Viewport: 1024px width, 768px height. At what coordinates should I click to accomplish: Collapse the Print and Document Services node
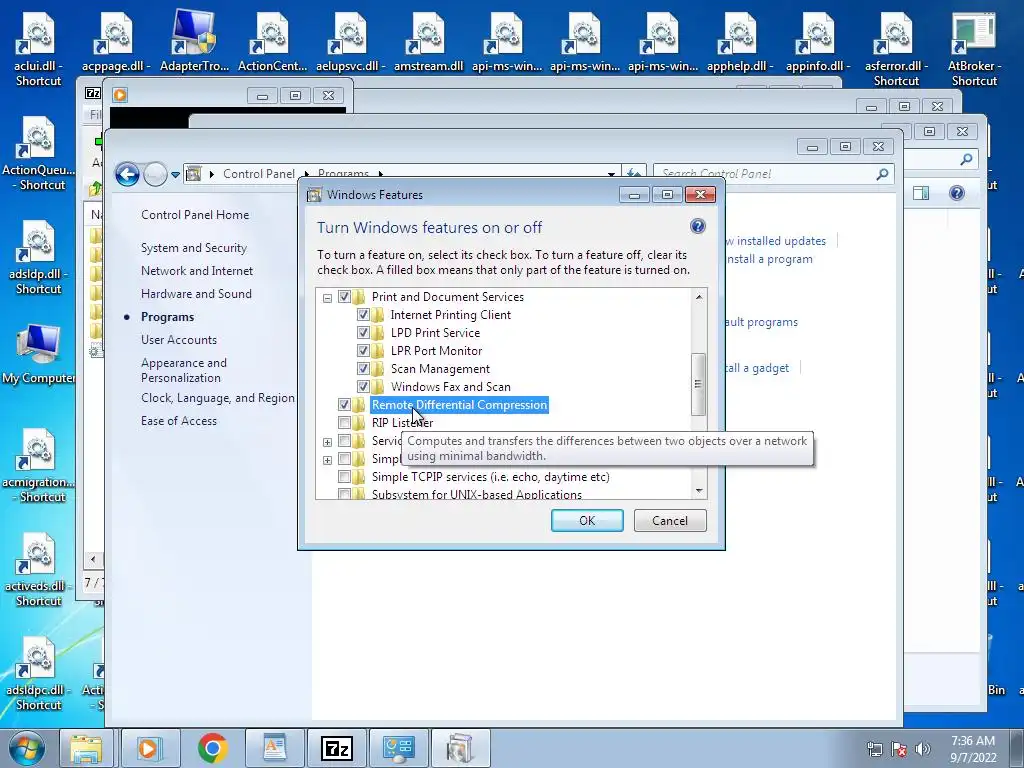click(x=327, y=298)
